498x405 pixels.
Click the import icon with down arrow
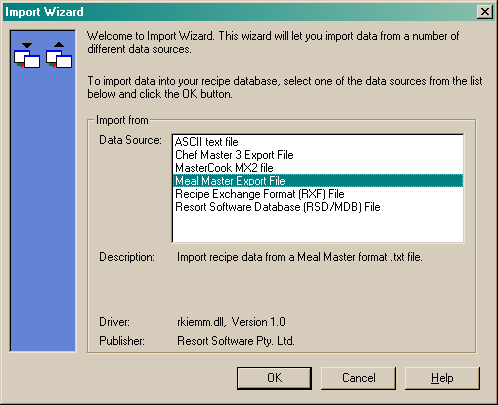pyautogui.click(x=27, y=55)
